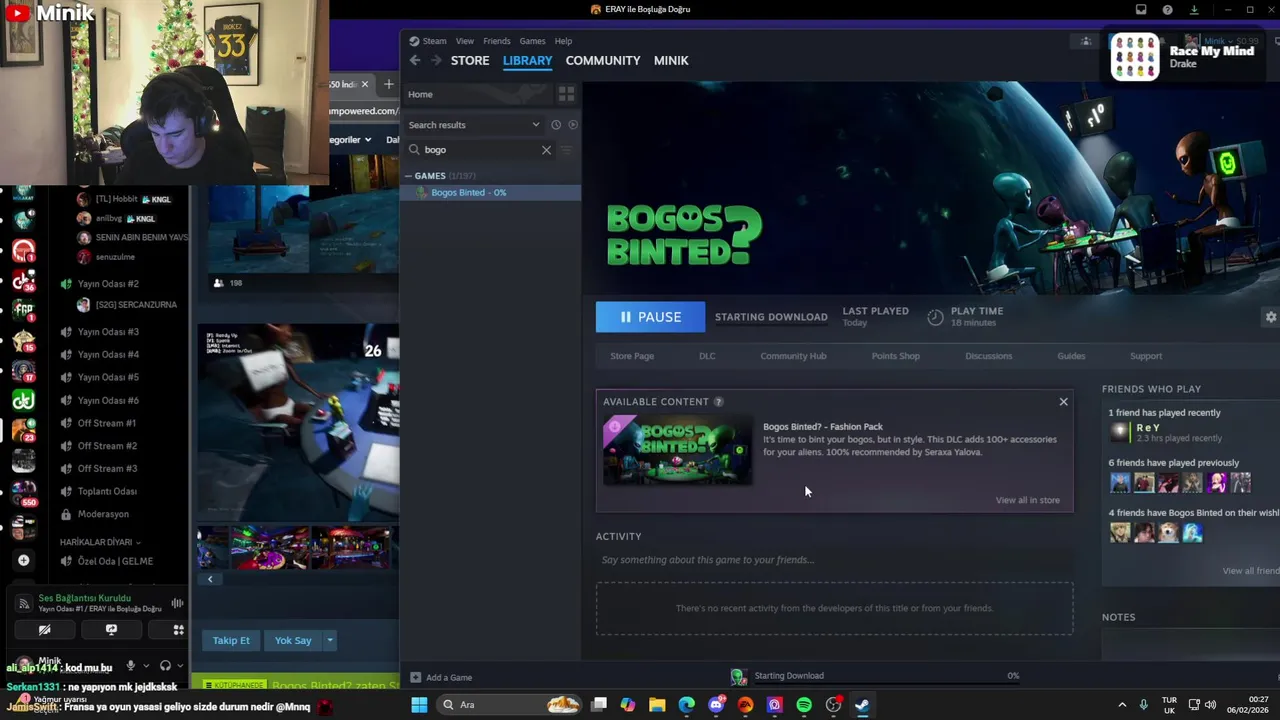Open File Explorer from the taskbar
The image size is (1280, 720).
pos(657,705)
